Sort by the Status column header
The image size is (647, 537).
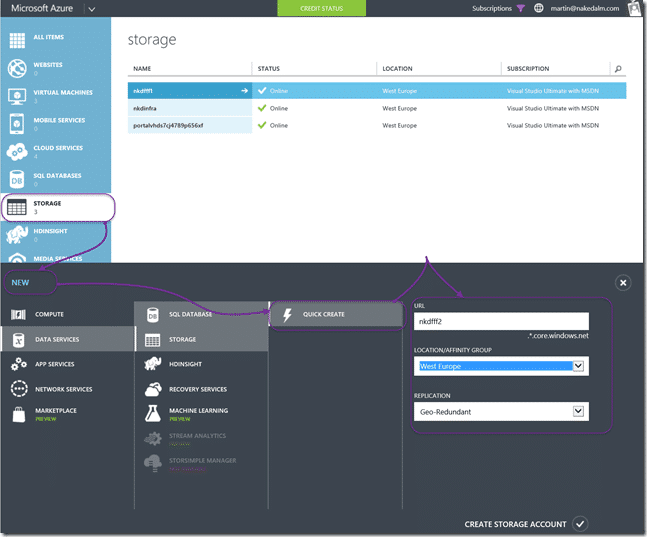(x=269, y=69)
